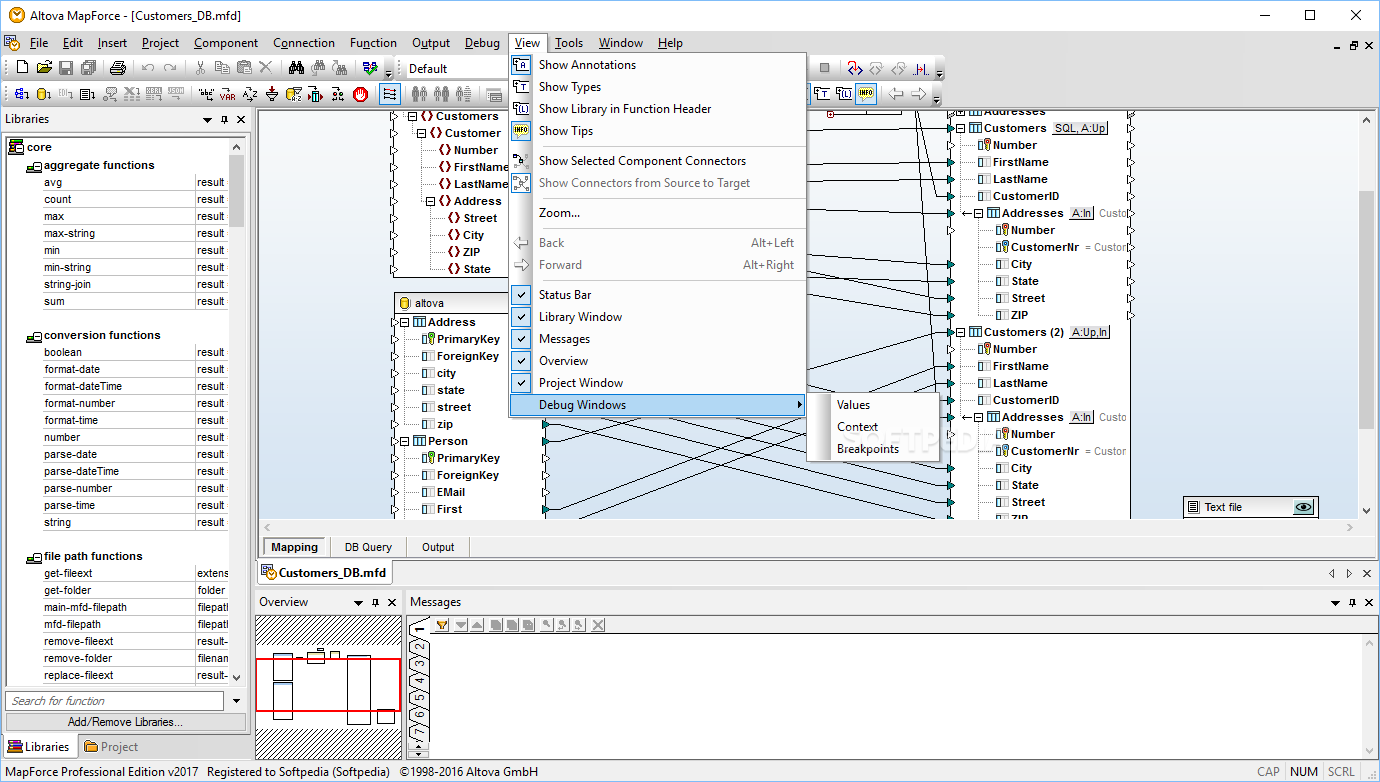The image size is (1380, 782).
Task: Click red viewport rectangle in Overview
Action: pyautogui.click(x=328, y=684)
